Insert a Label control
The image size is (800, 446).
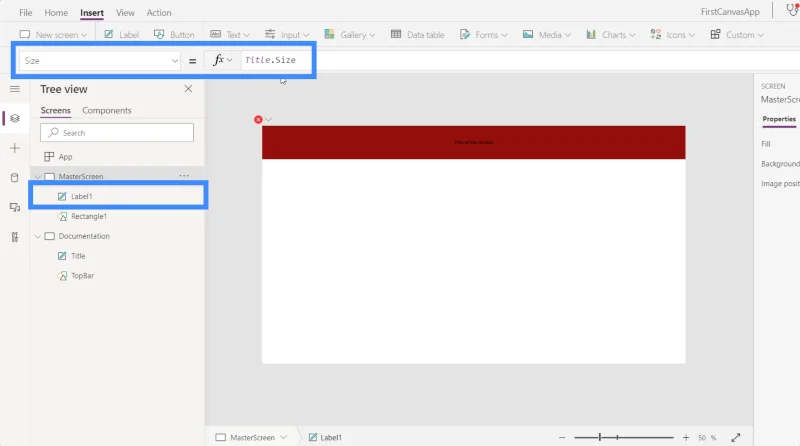tap(121, 35)
